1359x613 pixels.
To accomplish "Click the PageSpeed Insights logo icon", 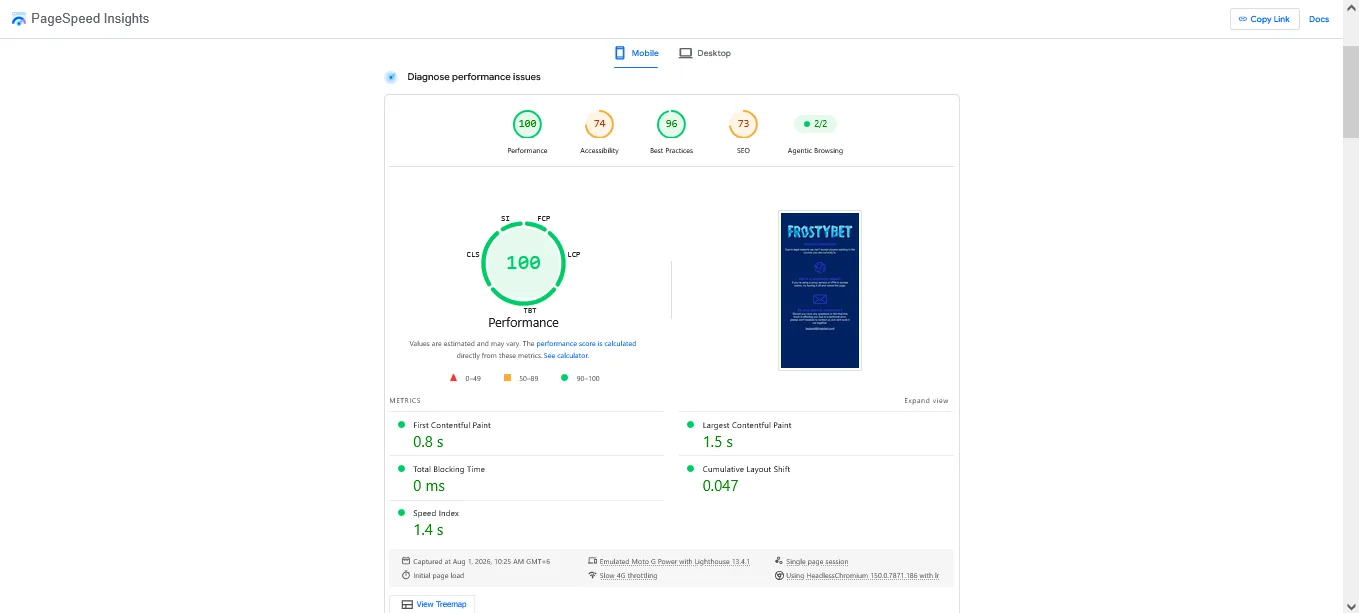I will click(x=19, y=19).
